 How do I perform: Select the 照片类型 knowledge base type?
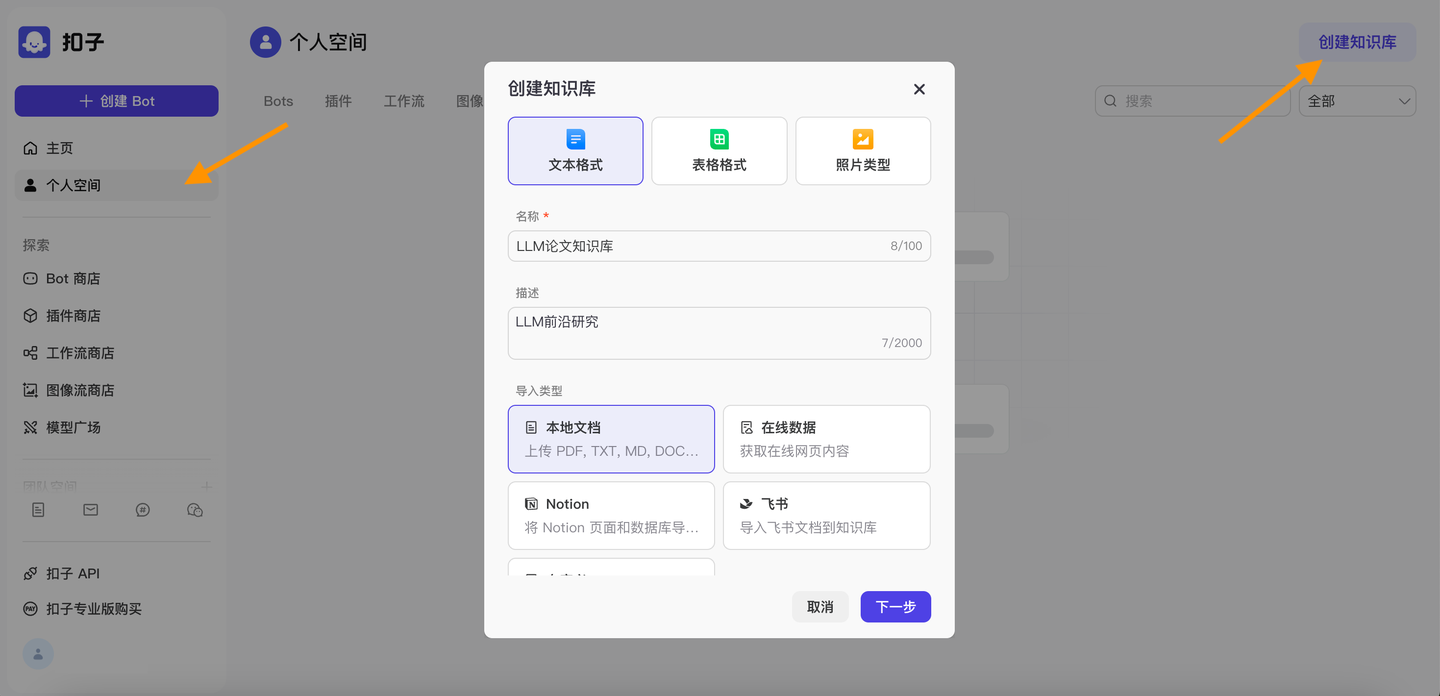pyautogui.click(x=862, y=150)
